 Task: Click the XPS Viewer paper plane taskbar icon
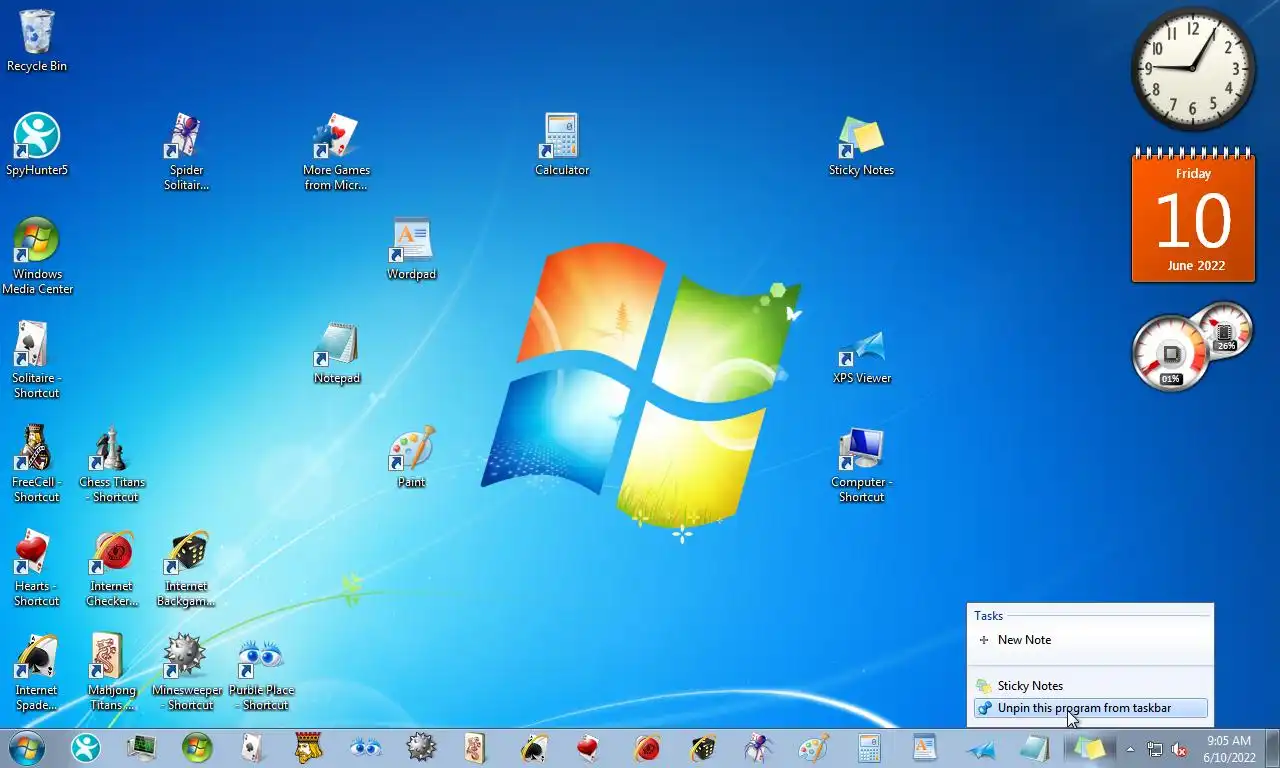(981, 747)
